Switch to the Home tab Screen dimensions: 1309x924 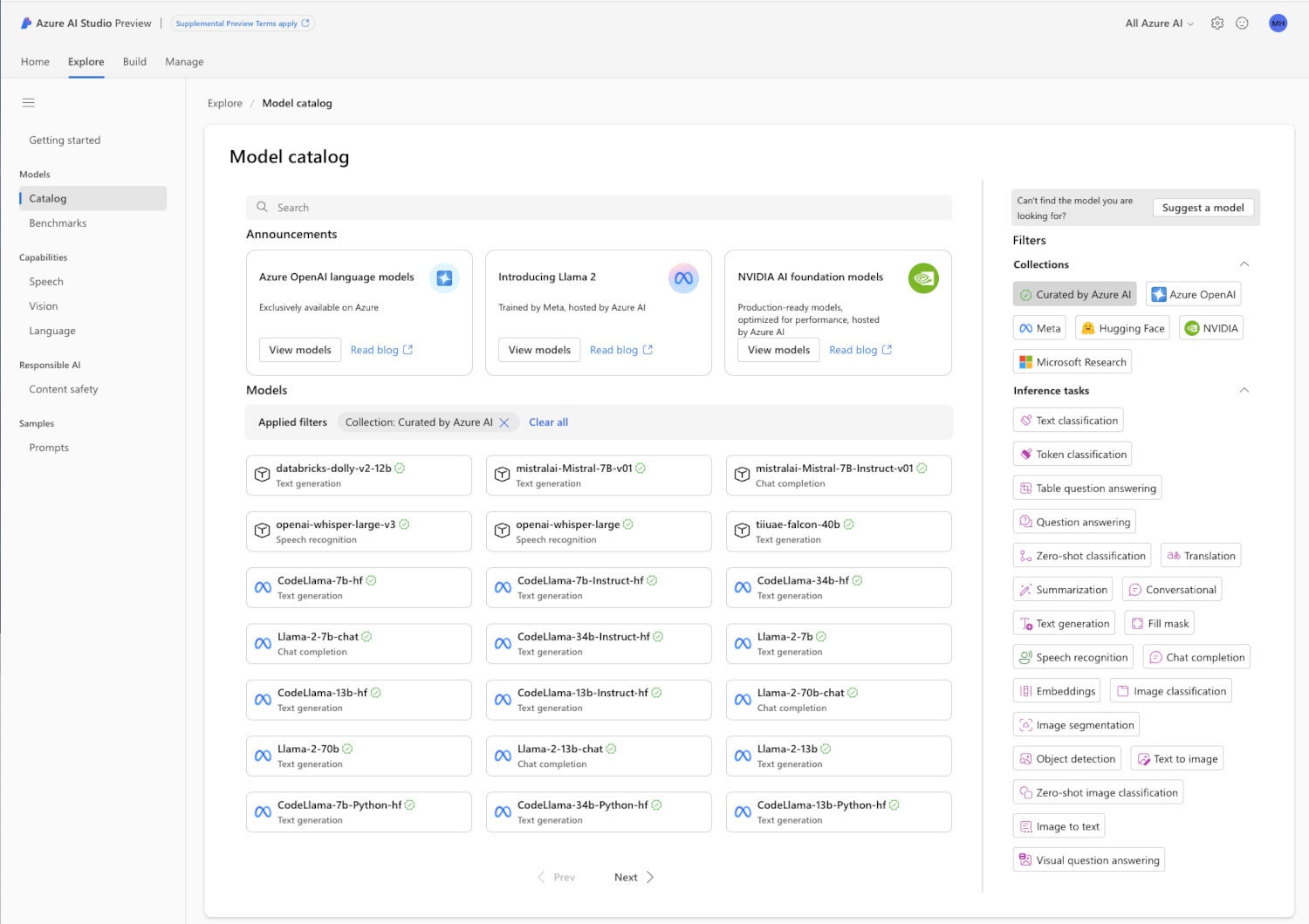click(x=35, y=62)
